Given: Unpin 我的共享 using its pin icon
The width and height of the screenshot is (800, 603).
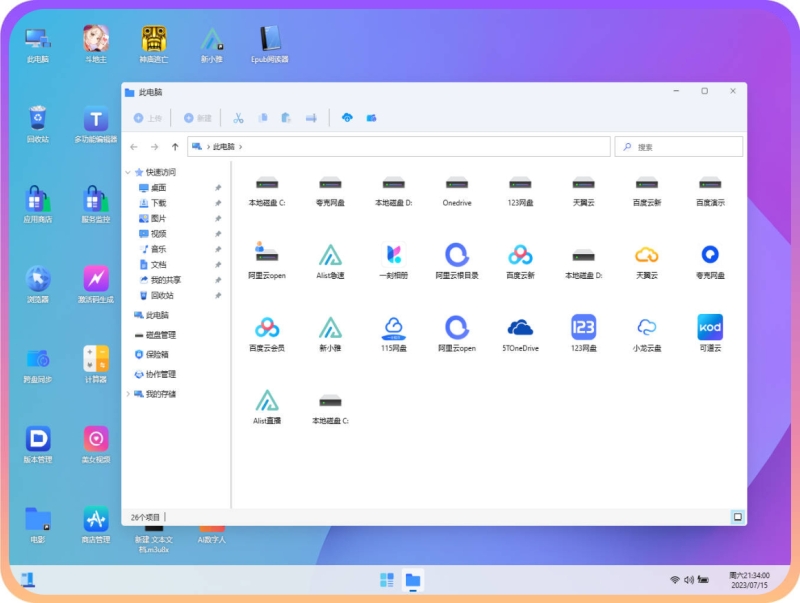Looking at the screenshot, I should tap(218, 280).
